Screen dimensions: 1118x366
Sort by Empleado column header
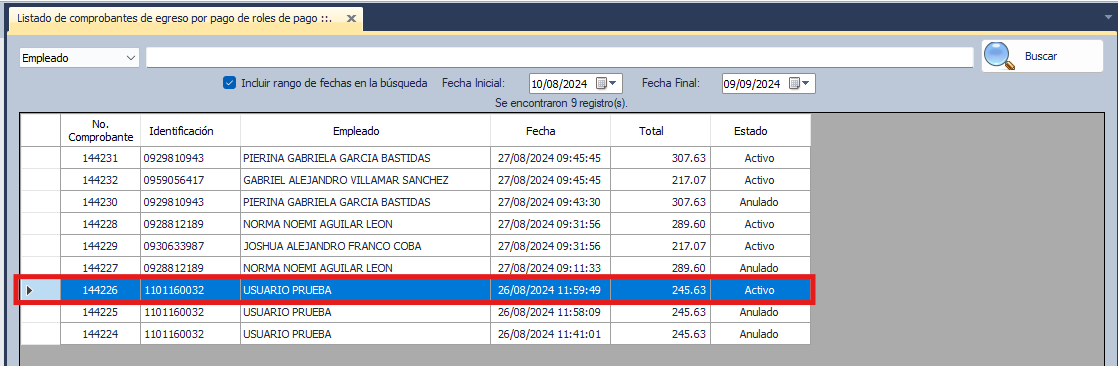point(365,131)
